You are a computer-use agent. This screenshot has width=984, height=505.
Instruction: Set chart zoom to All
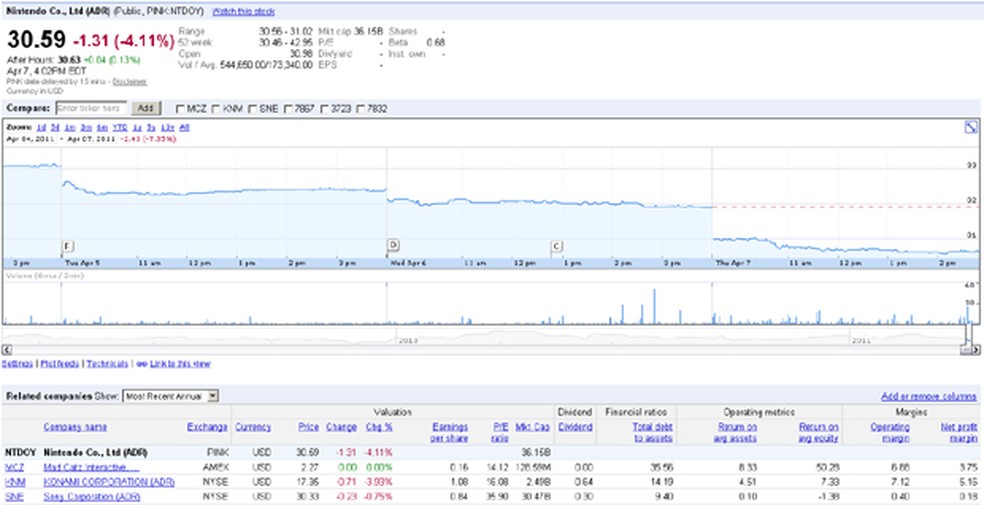pos(184,127)
